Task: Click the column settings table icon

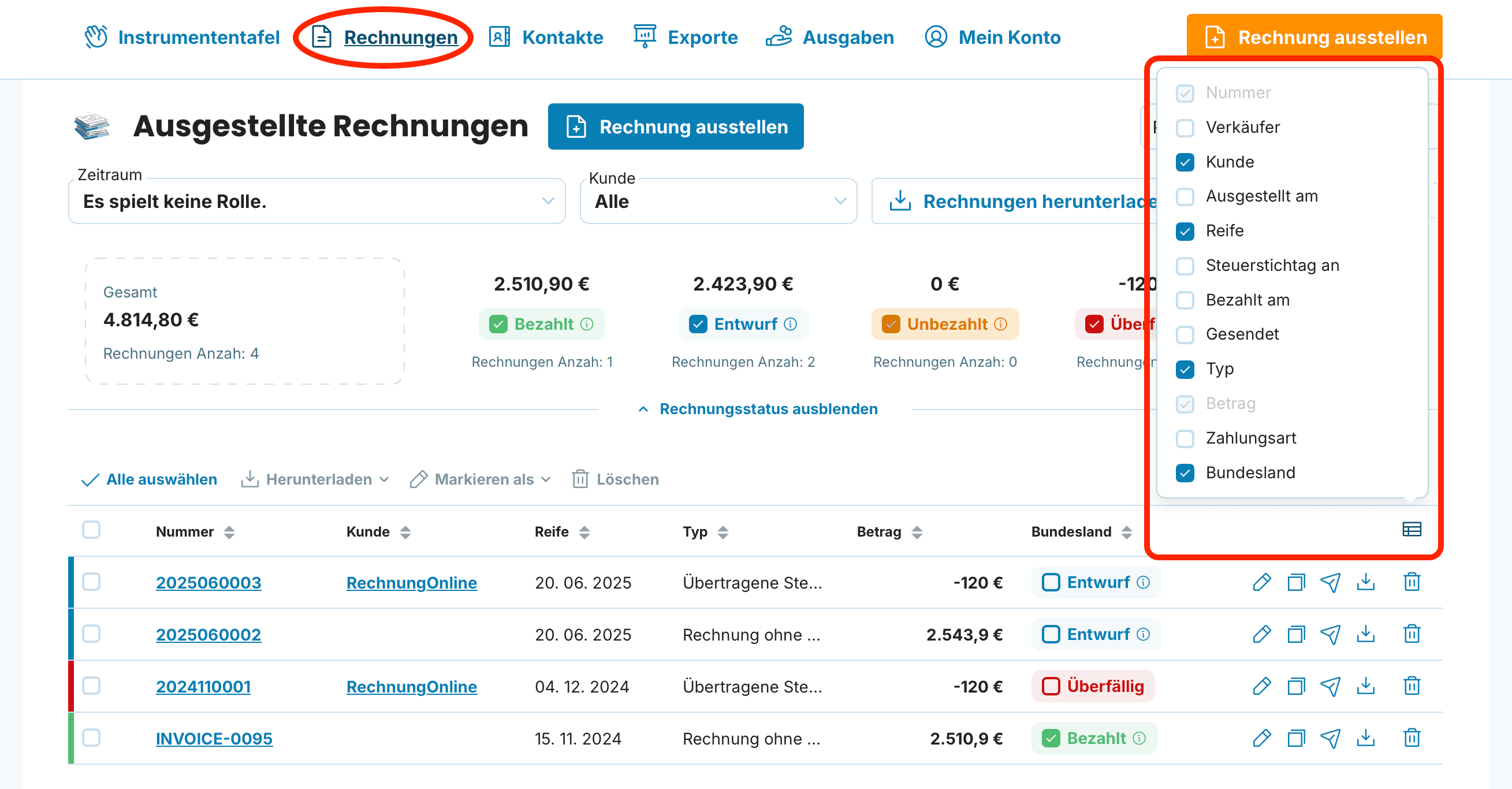Action: 1412,530
